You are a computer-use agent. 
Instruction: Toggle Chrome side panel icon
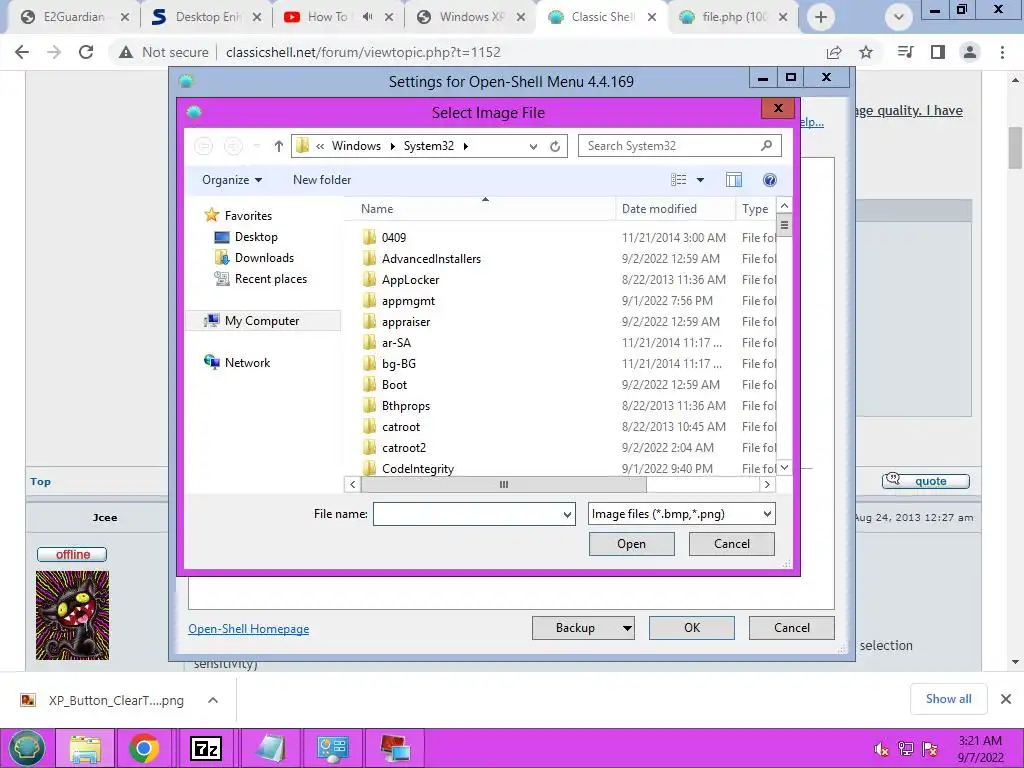coord(938,52)
